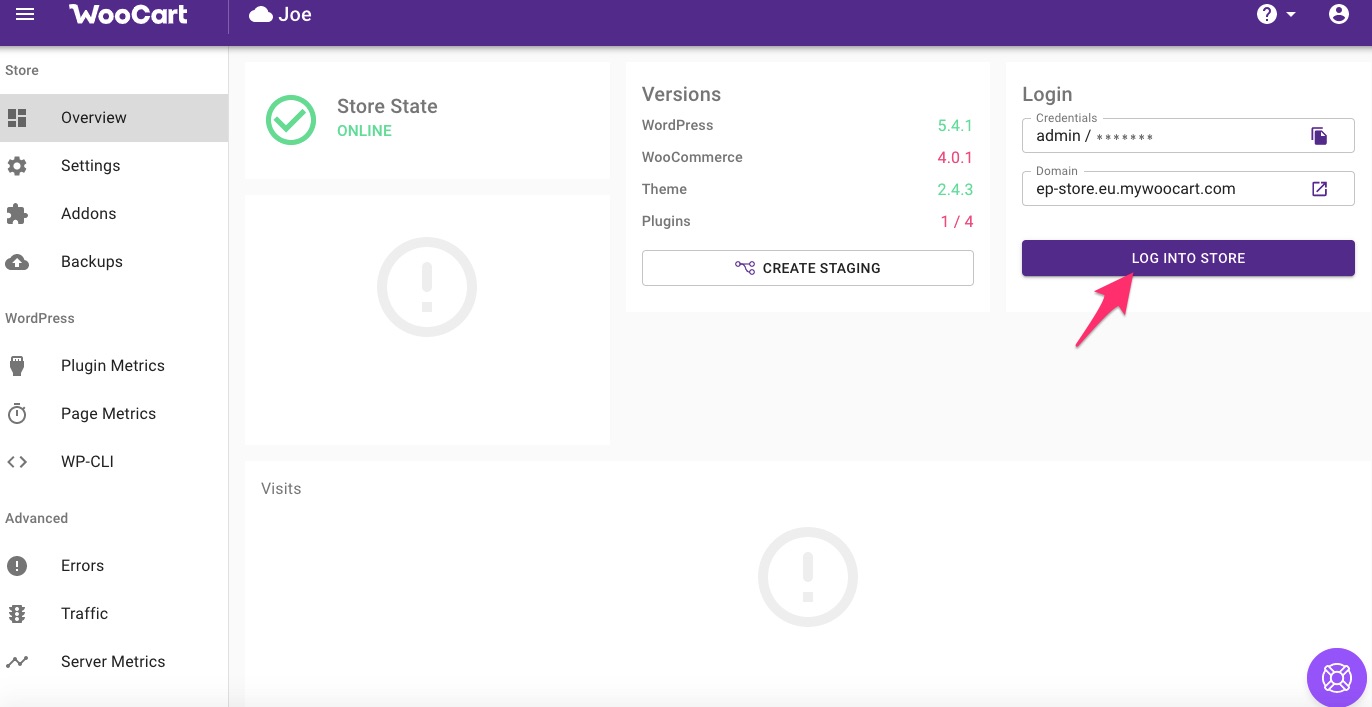Click the WooCart logo

pyautogui.click(x=128, y=15)
